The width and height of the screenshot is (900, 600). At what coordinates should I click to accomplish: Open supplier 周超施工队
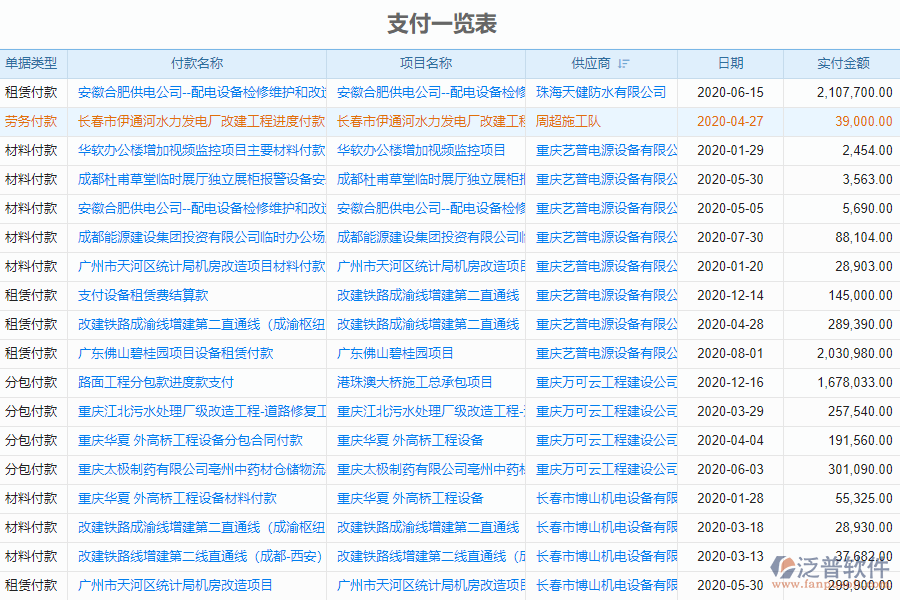pyautogui.click(x=569, y=121)
